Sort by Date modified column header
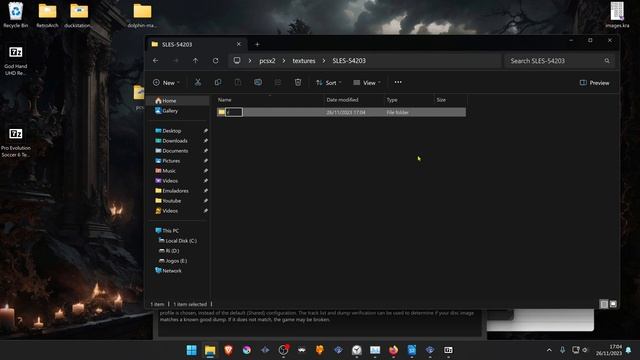 (342, 100)
